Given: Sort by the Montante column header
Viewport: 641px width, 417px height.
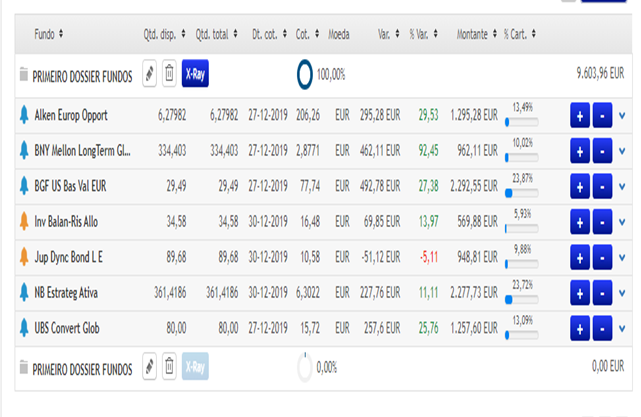Looking at the screenshot, I should pos(475,34).
